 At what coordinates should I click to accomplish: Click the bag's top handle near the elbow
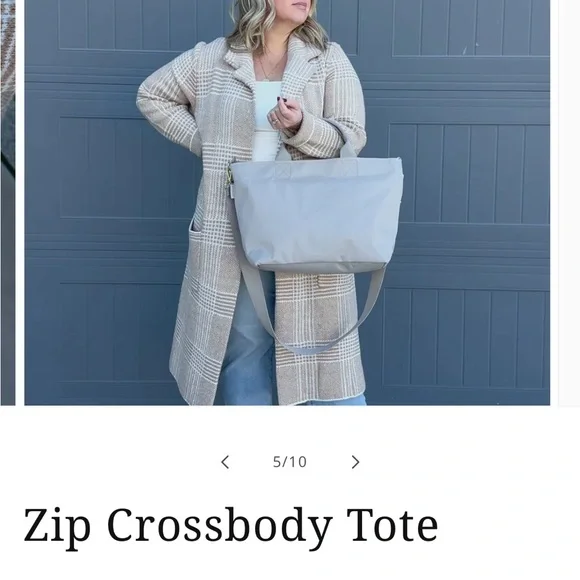(x=348, y=146)
